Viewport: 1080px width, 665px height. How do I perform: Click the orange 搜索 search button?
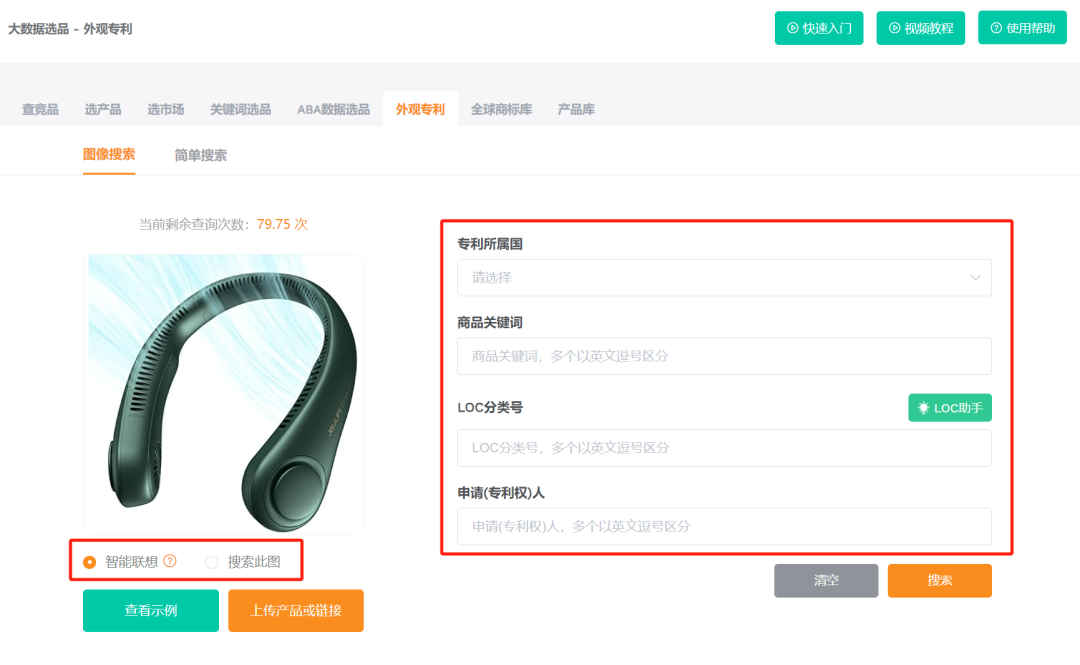(939, 580)
